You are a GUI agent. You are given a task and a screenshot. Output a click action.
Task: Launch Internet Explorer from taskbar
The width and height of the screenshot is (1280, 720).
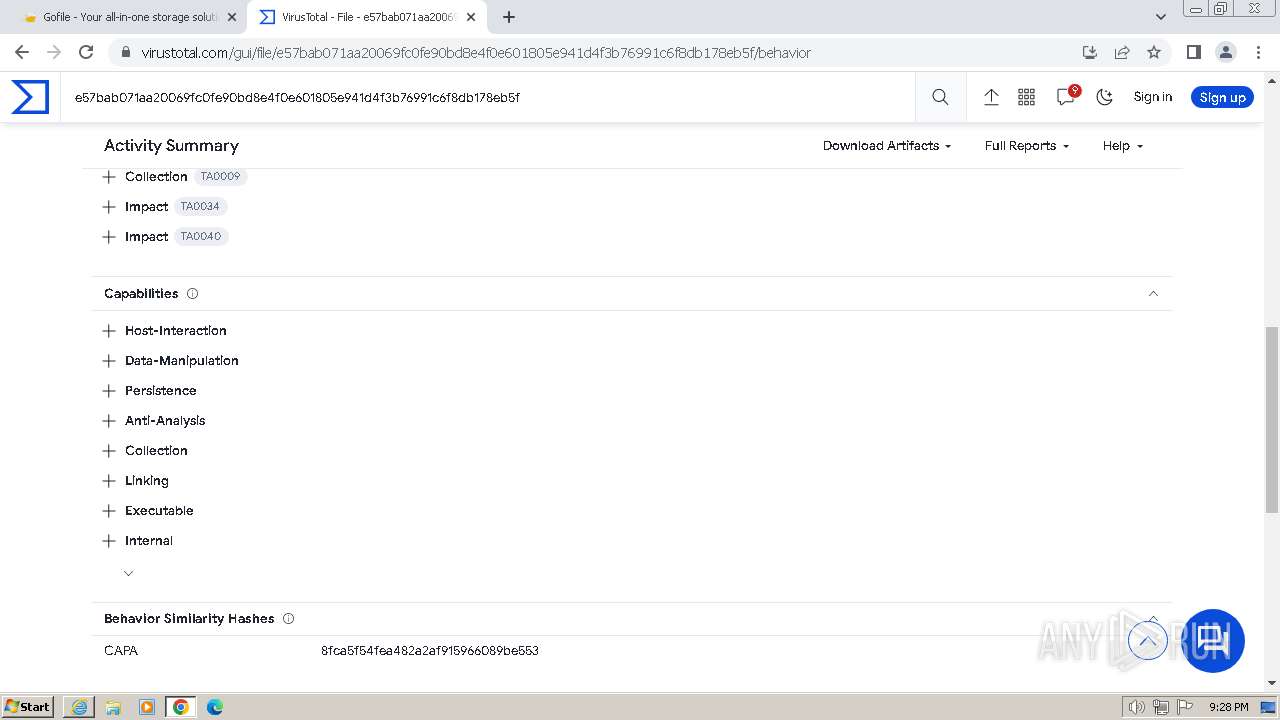point(79,707)
